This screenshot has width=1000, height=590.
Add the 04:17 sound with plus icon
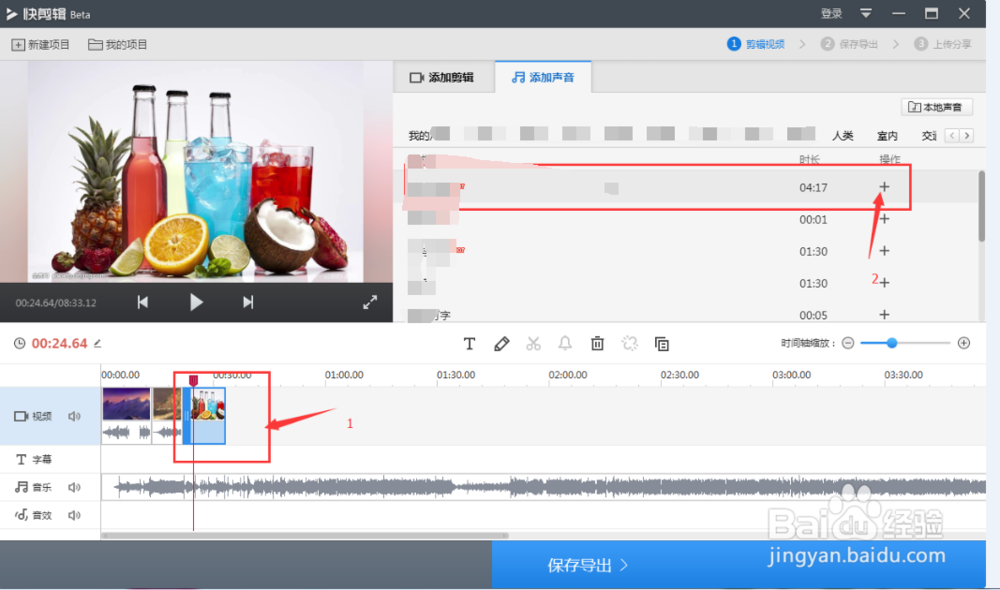point(884,187)
